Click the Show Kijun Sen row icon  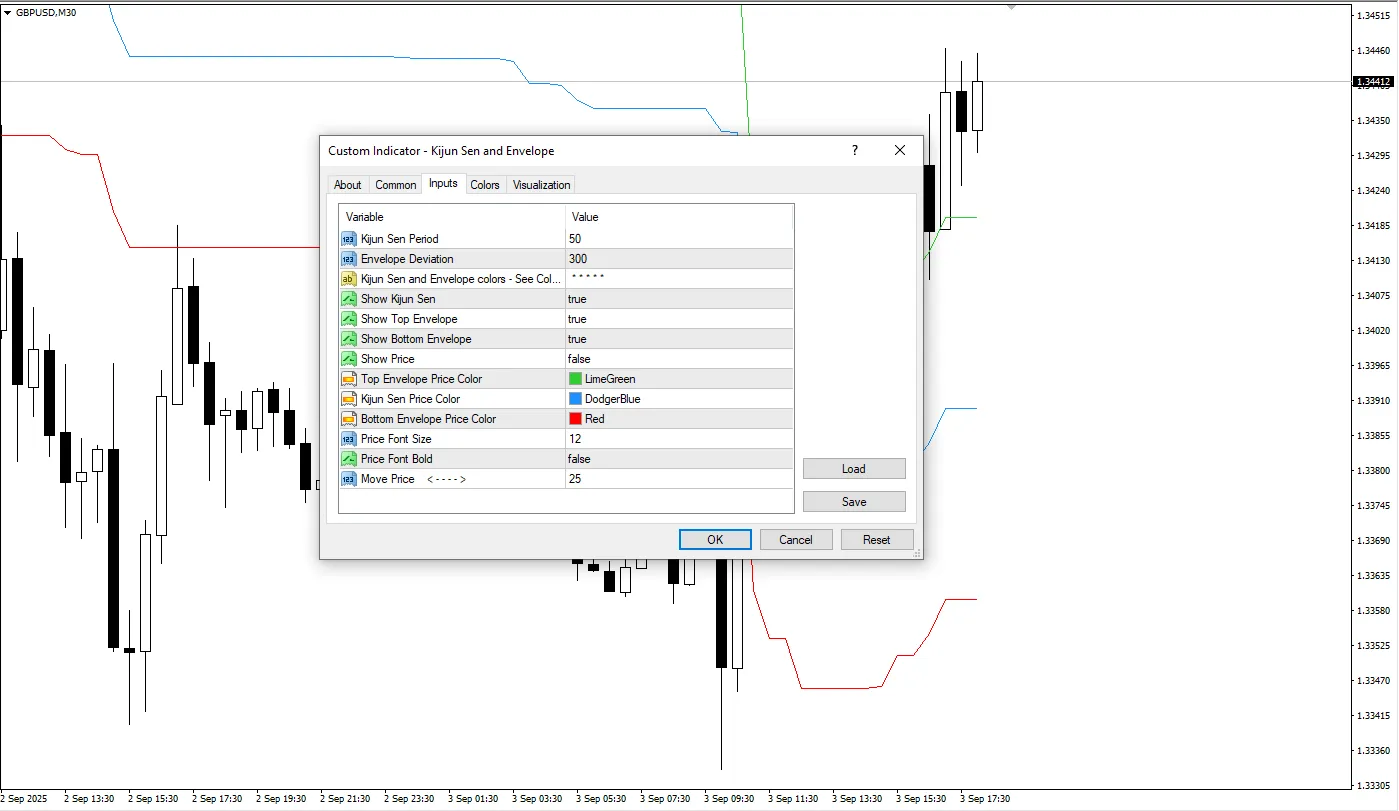pyautogui.click(x=348, y=299)
